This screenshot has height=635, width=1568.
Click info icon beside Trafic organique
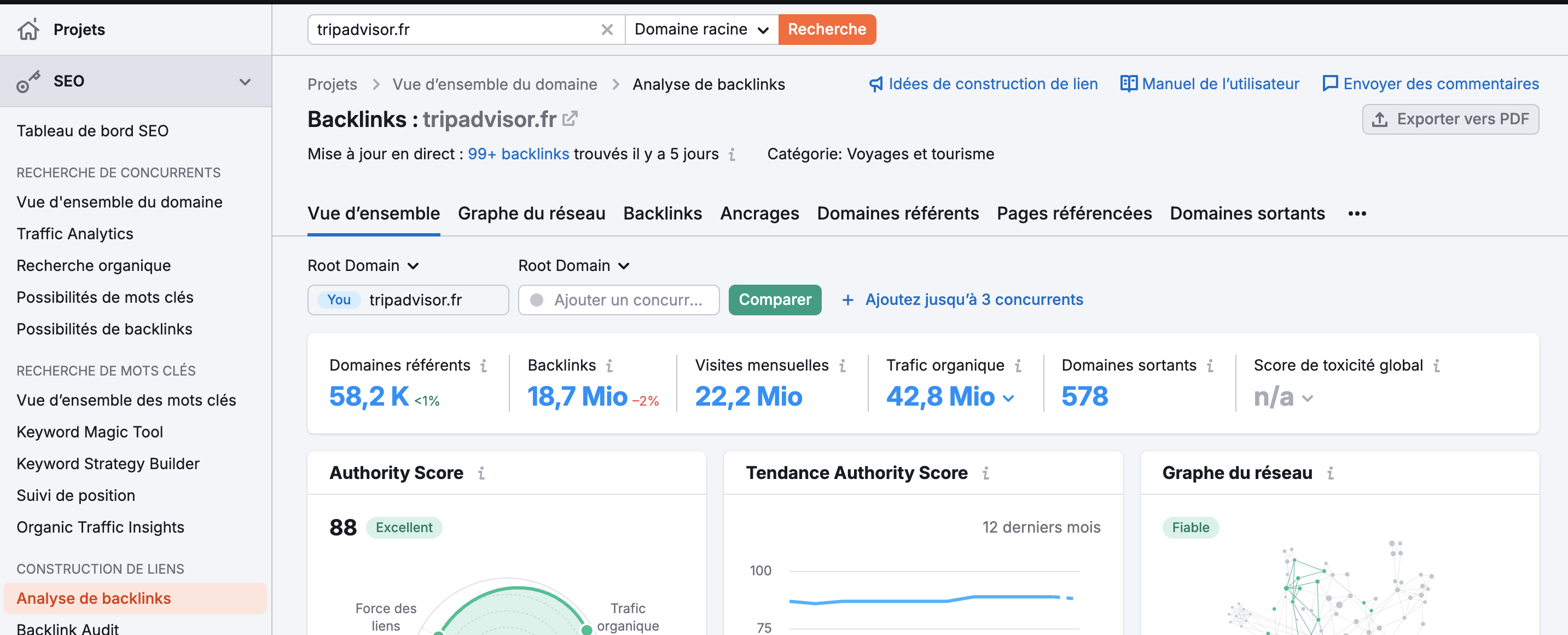pyautogui.click(x=1018, y=366)
